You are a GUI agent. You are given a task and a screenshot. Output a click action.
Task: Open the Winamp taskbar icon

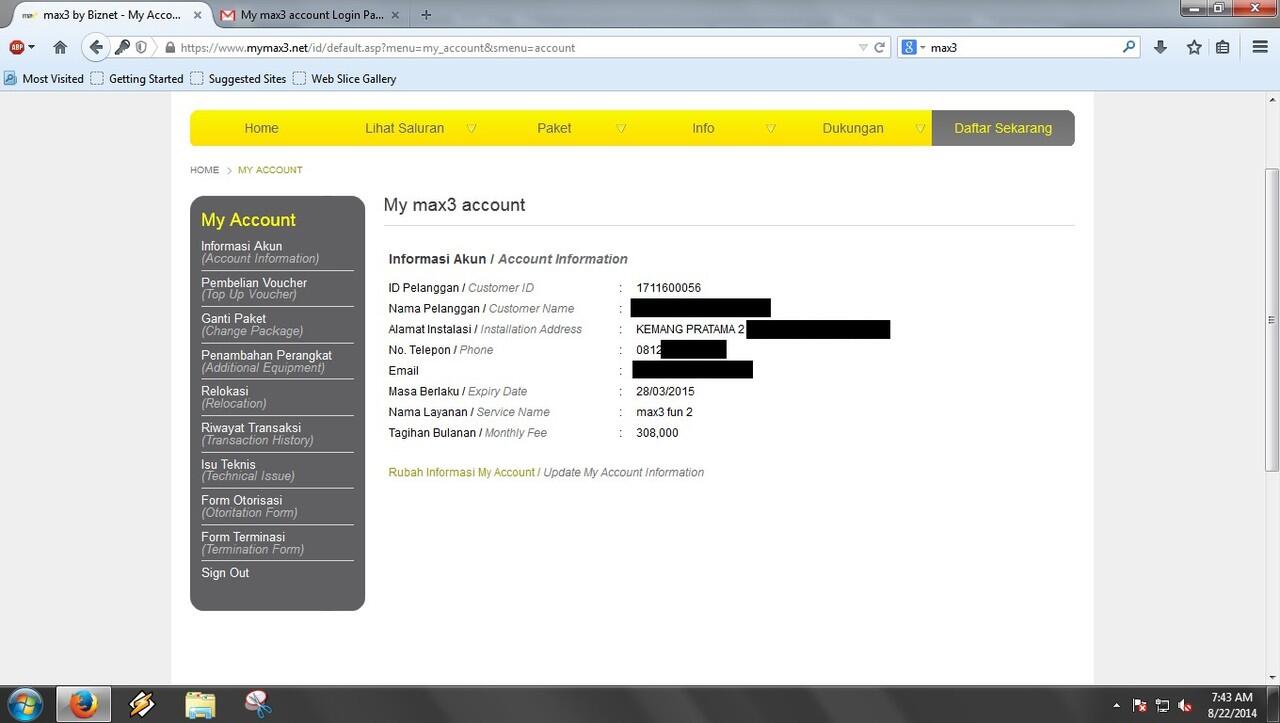coord(142,704)
